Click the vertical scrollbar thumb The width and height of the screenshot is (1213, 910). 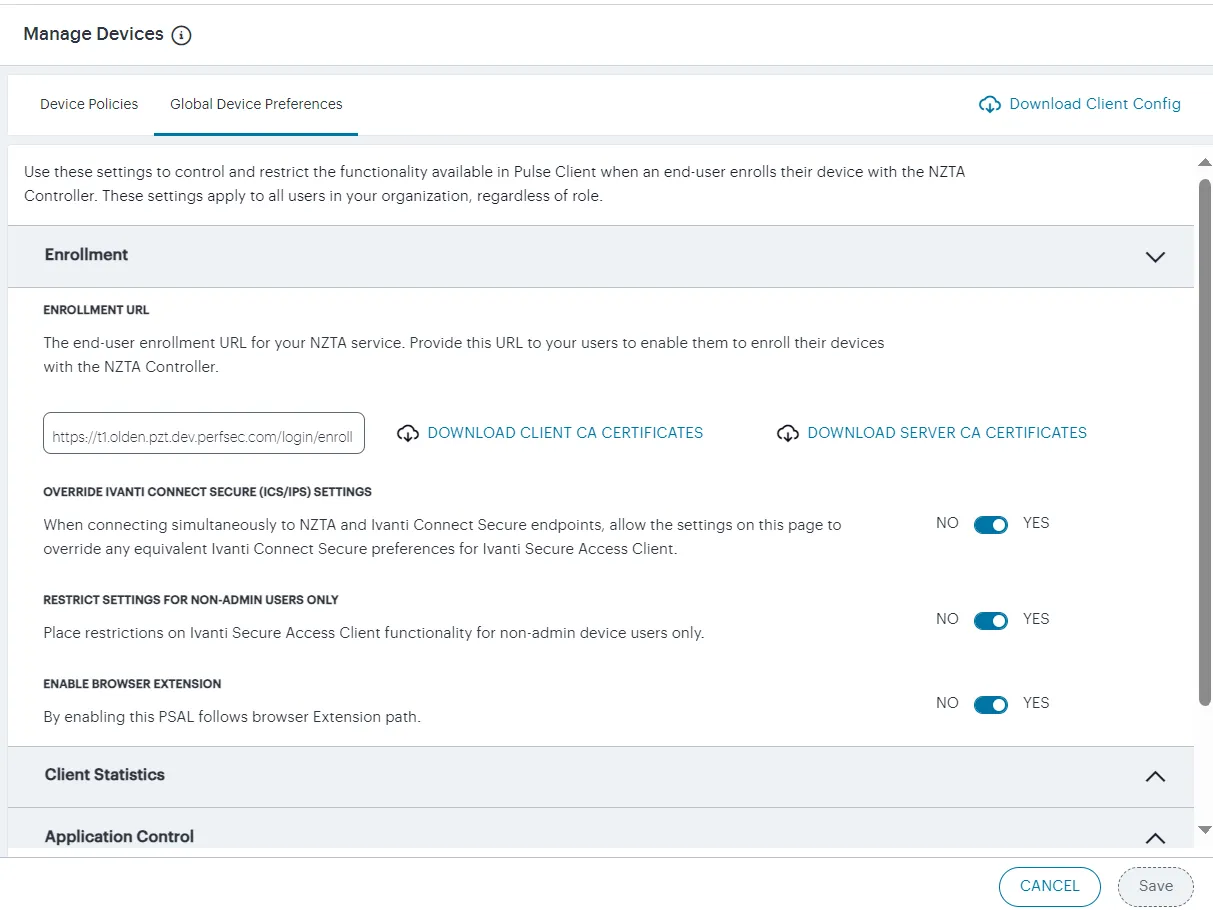click(x=1205, y=440)
